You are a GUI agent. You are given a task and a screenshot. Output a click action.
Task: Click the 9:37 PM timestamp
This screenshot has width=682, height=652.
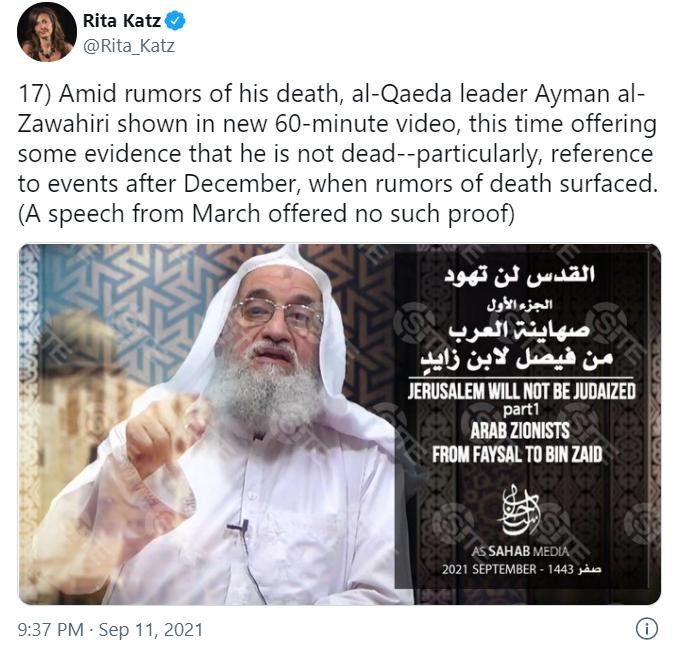coord(50,629)
